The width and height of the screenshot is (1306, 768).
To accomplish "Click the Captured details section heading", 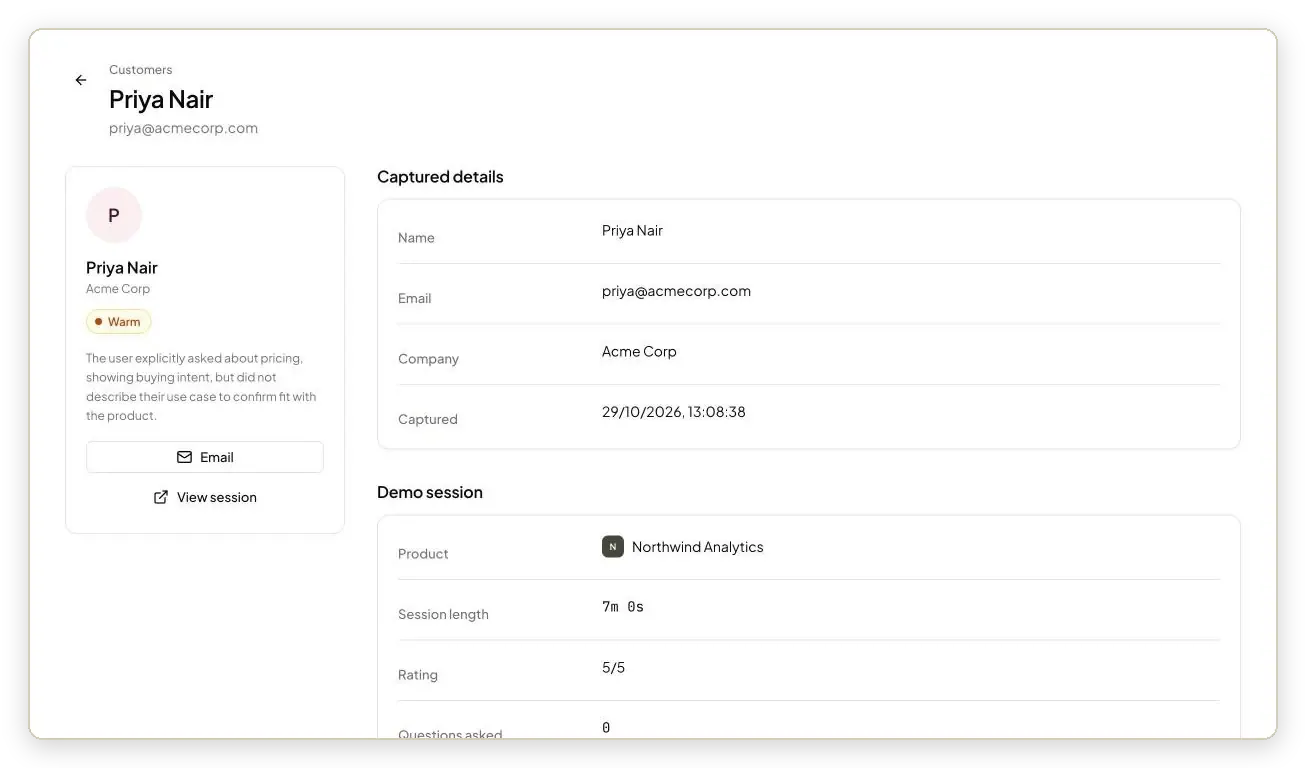I will click(x=440, y=177).
